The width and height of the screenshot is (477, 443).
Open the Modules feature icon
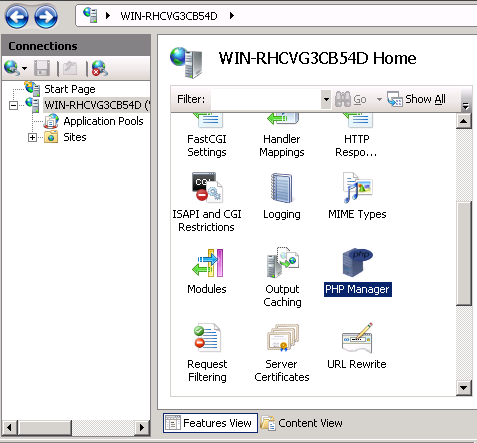point(207,263)
